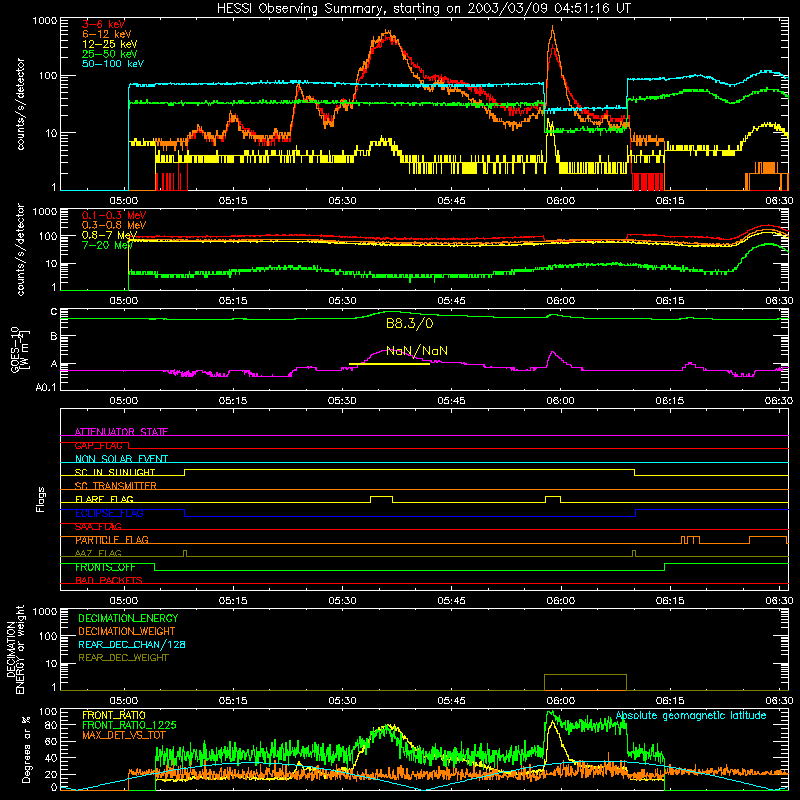This screenshot has width=800, height=800.
Task: Click the yellow flare duration bar in GOES plot
Action: click(x=389, y=364)
